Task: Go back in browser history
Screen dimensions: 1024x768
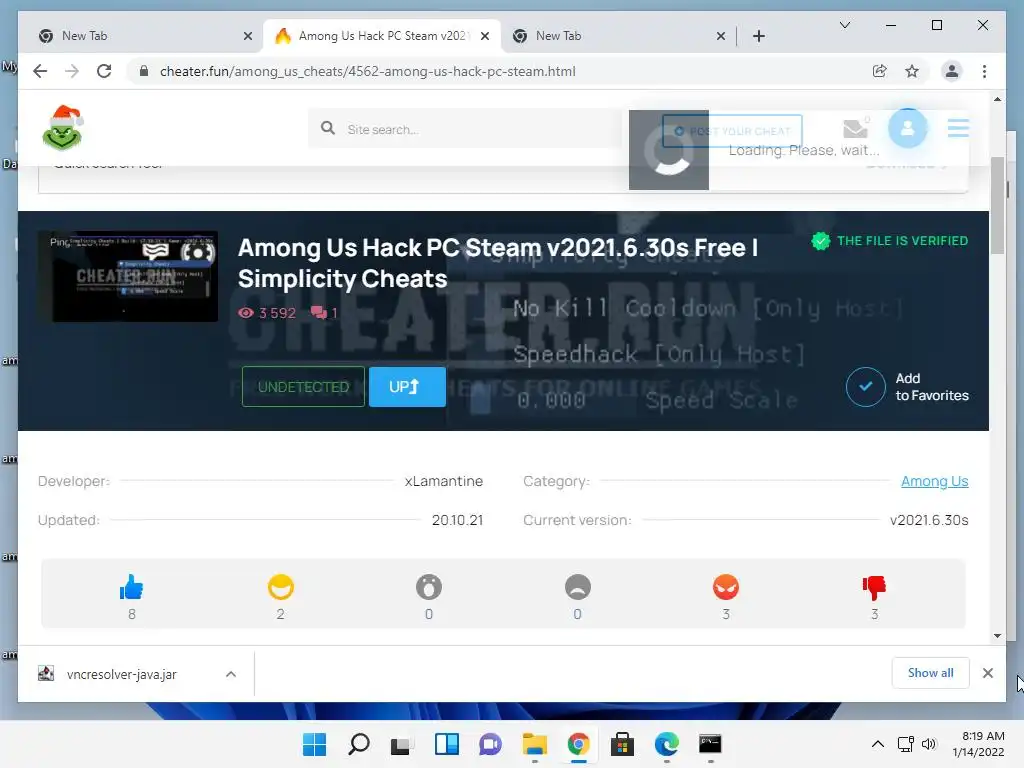Action: tap(40, 71)
